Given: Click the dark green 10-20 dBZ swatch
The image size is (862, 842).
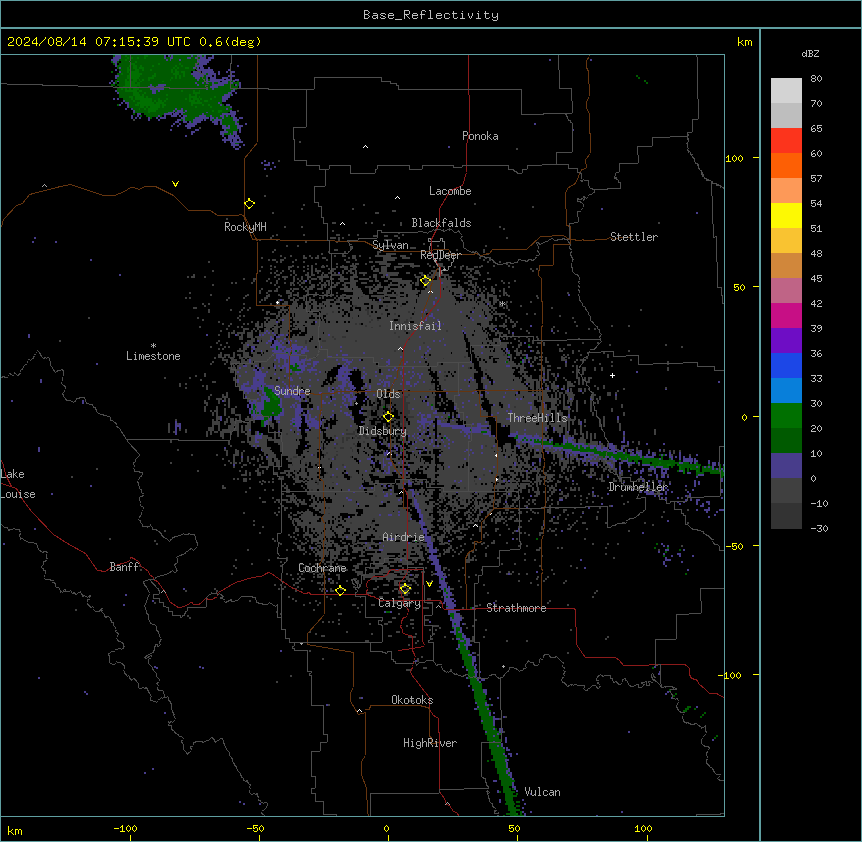Looking at the screenshot, I should click(x=786, y=441).
